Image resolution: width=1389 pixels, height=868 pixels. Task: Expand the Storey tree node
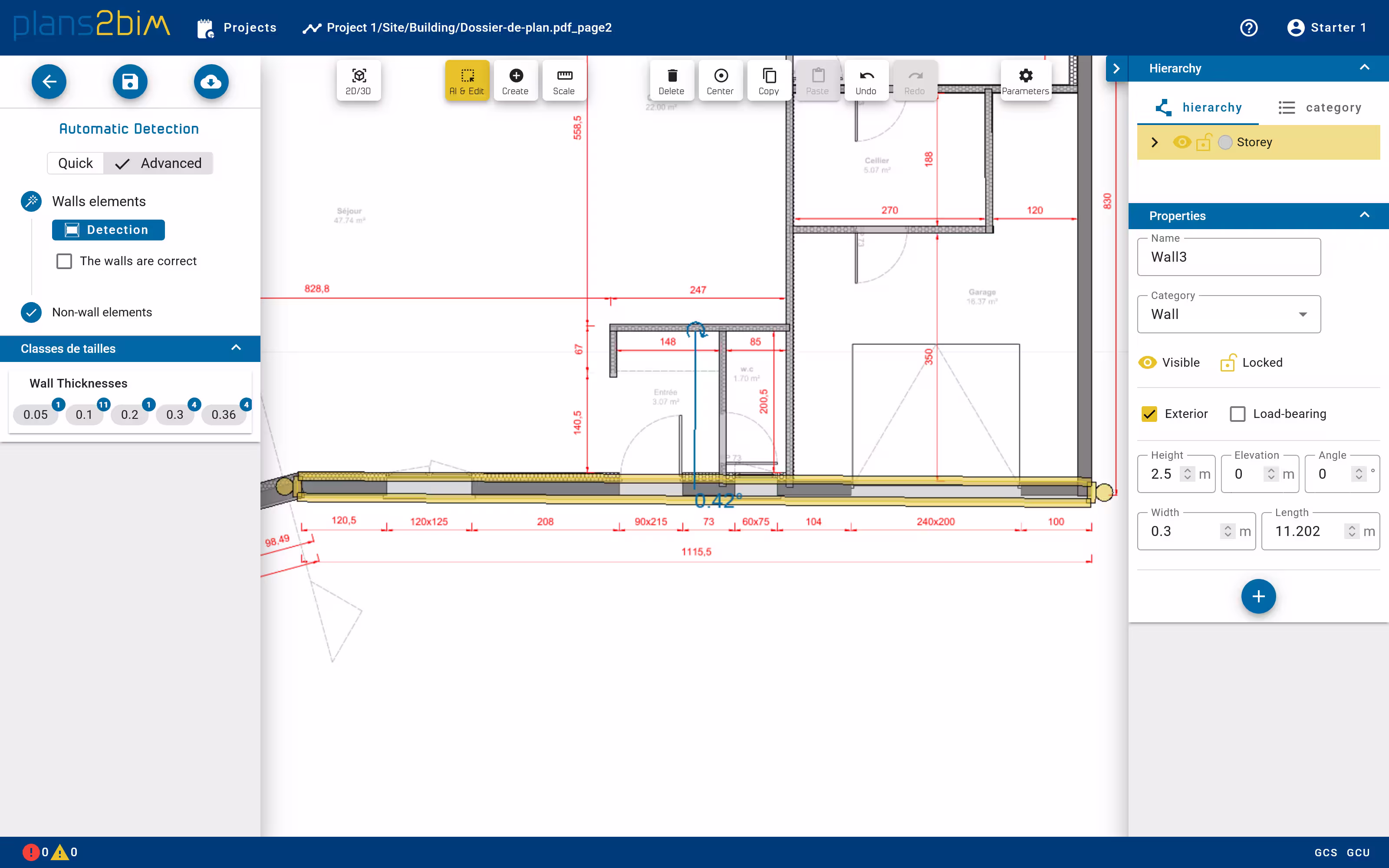[1155, 142]
